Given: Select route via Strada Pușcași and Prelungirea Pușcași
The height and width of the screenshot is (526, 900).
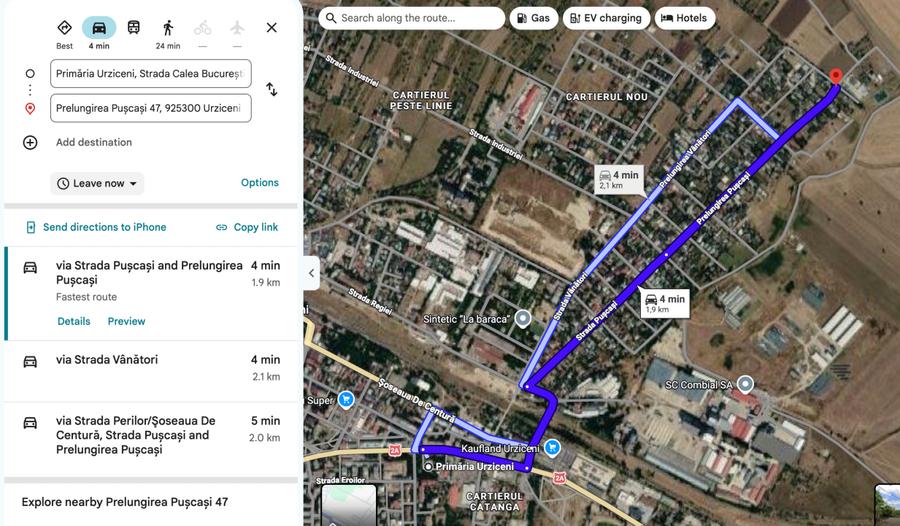Looking at the screenshot, I should pyautogui.click(x=152, y=293).
